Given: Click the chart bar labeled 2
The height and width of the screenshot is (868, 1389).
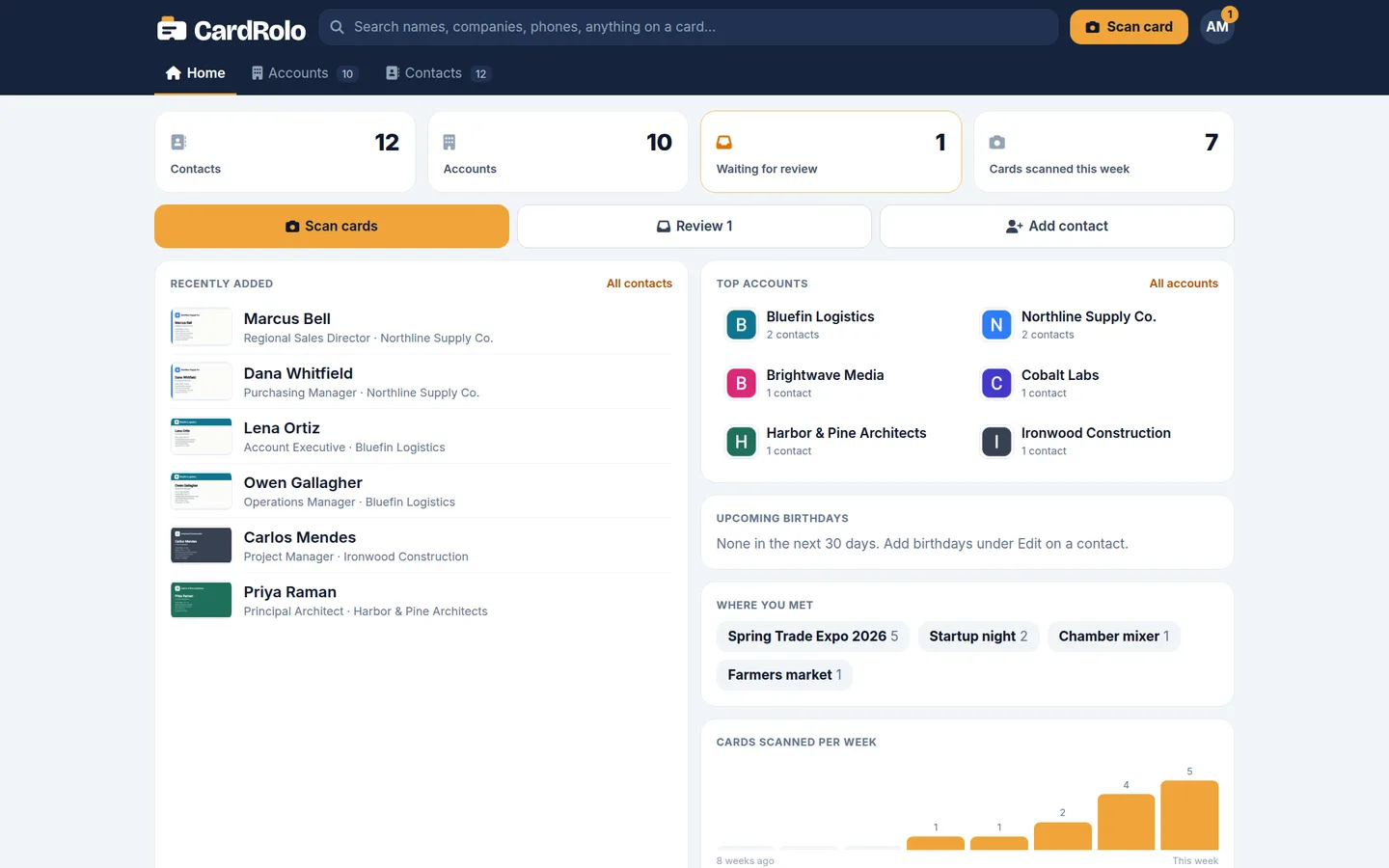Looking at the screenshot, I should [1062, 836].
